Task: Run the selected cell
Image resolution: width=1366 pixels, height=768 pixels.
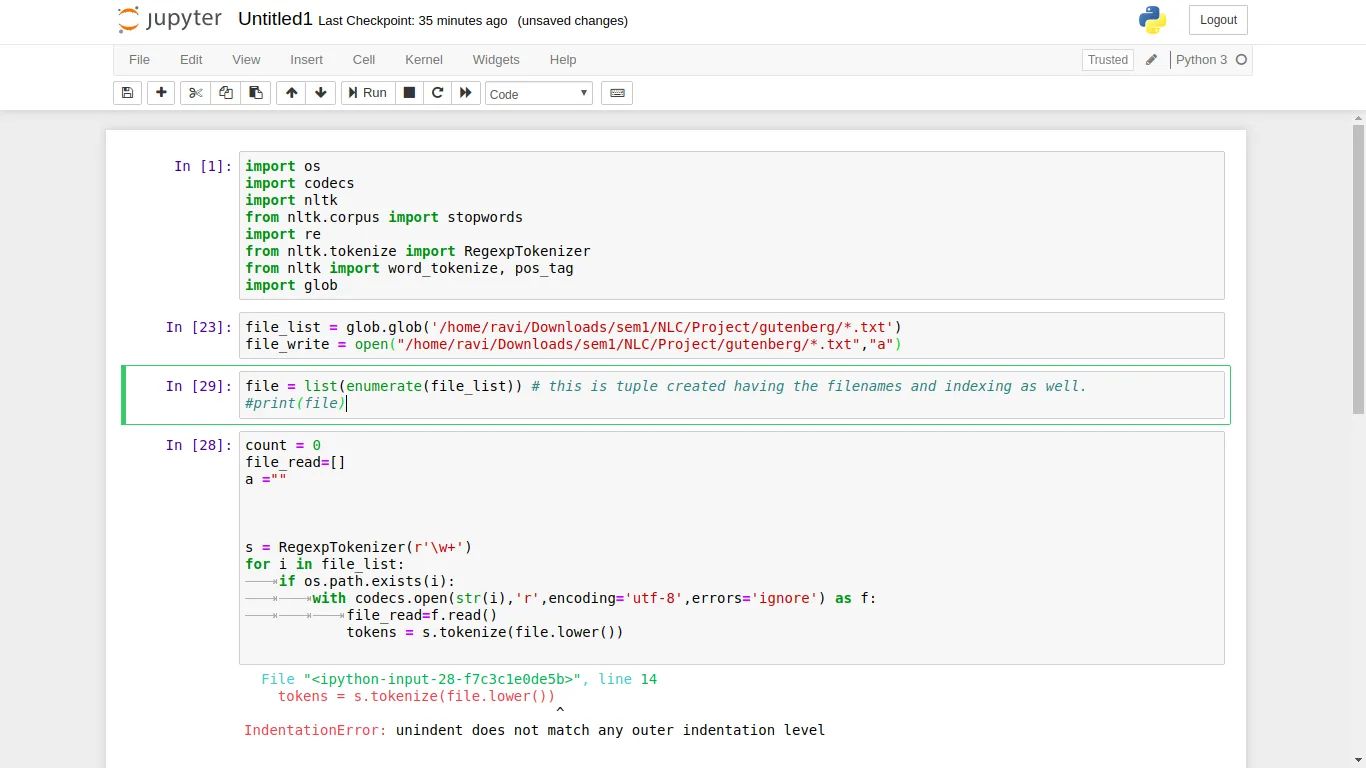Action: click(x=367, y=93)
